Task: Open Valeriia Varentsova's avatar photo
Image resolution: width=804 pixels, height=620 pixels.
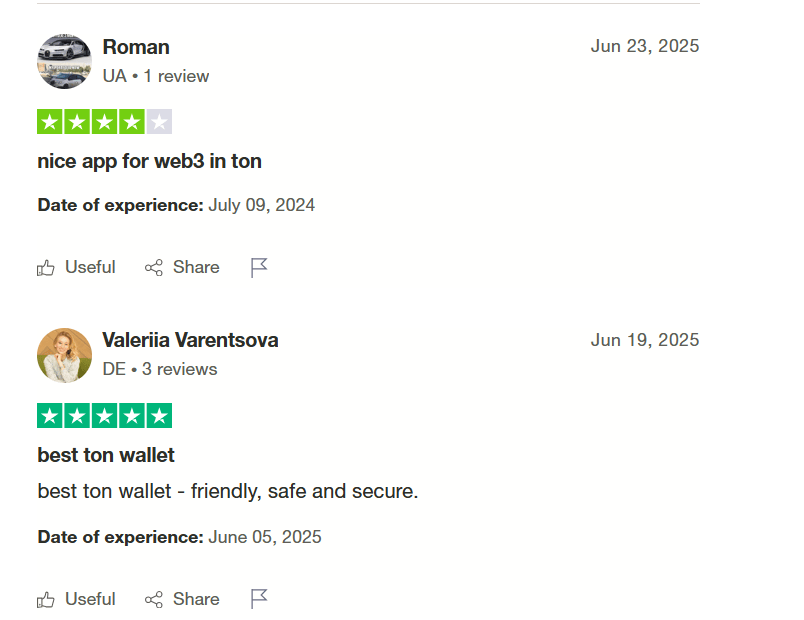Action: 65,355
